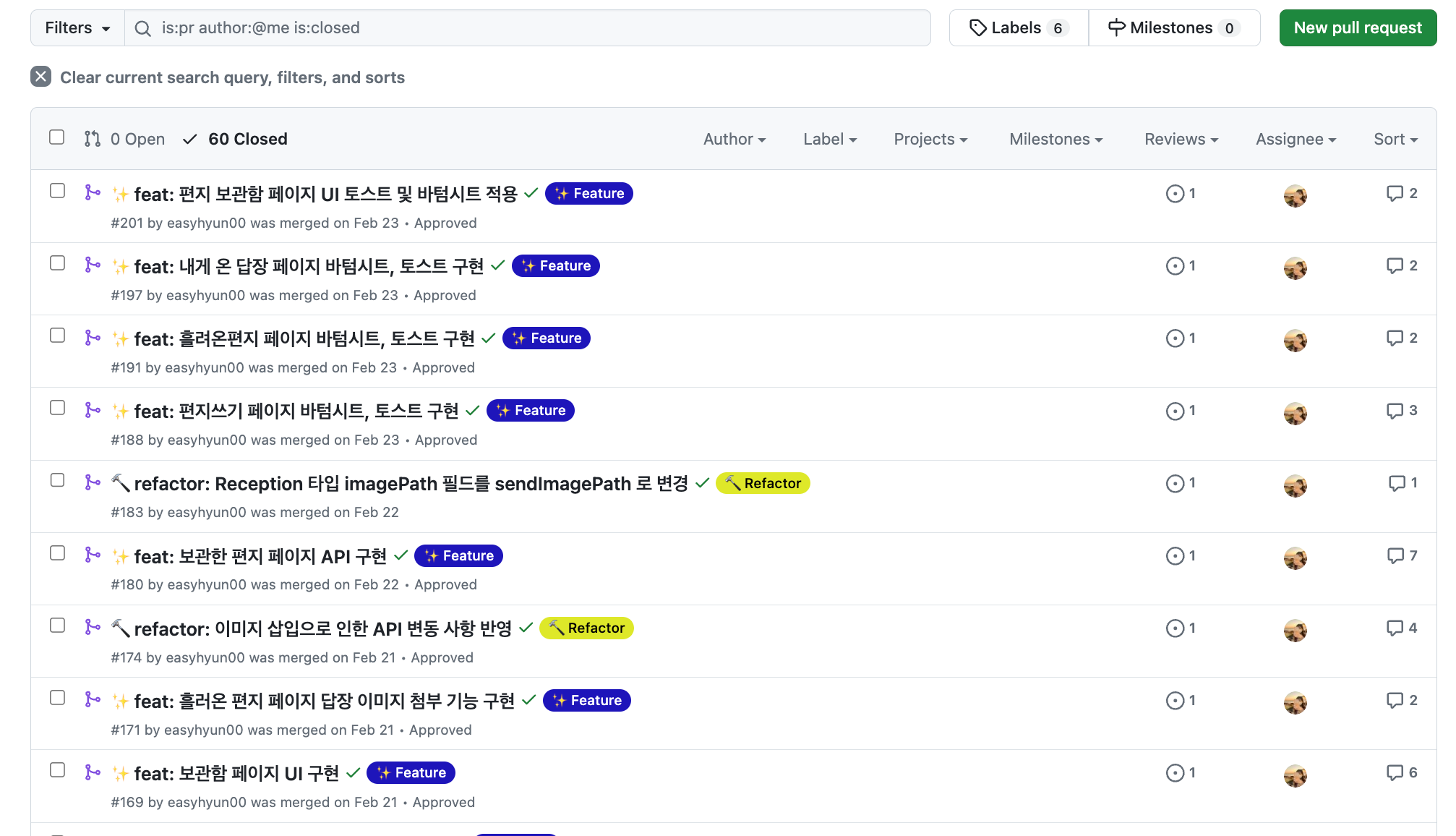
Task: Click green check status on PR #188
Action: pyautogui.click(x=473, y=410)
